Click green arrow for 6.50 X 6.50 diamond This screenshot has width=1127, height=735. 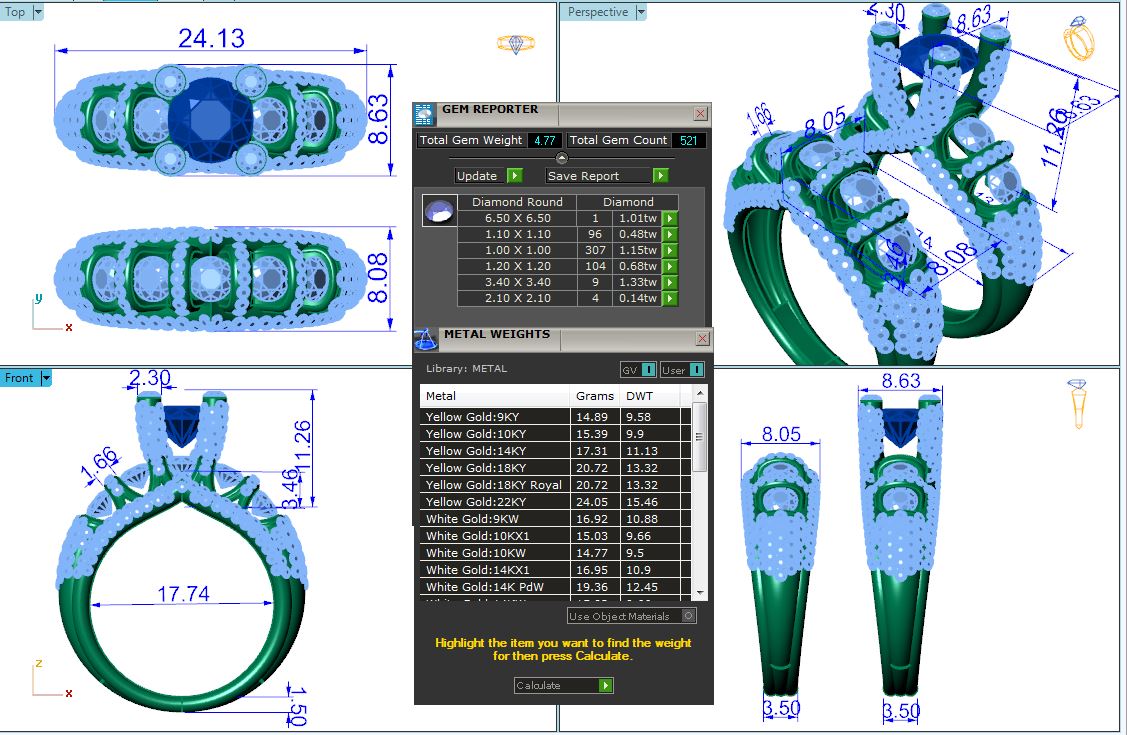tap(670, 218)
